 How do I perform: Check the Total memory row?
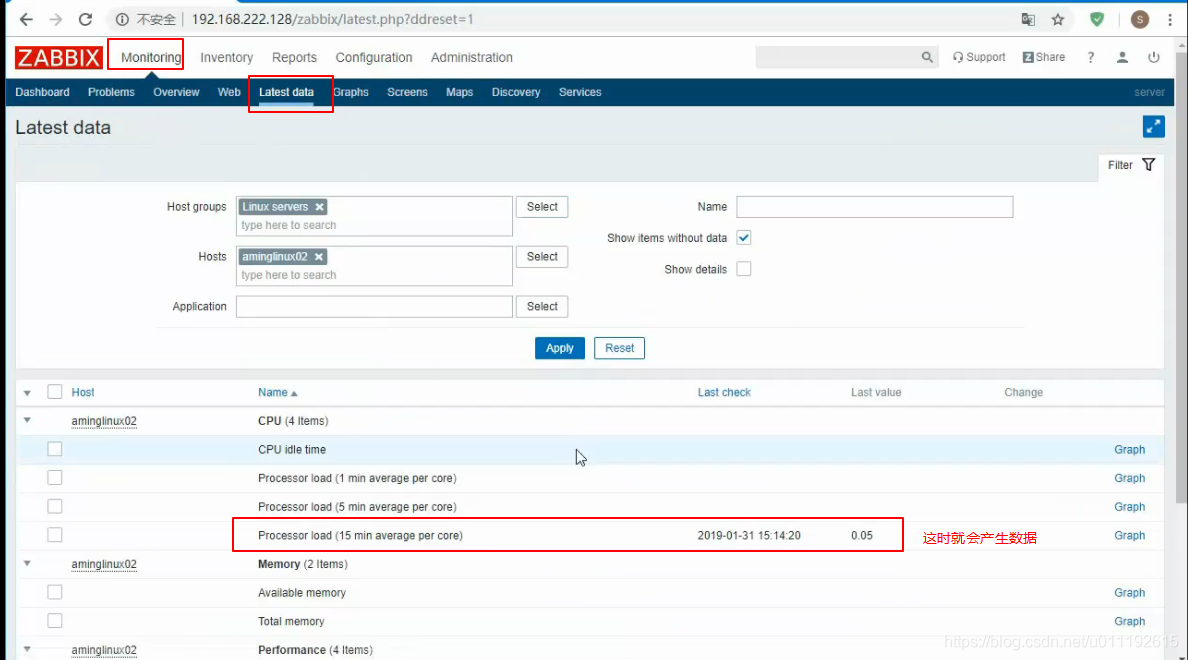[55, 621]
